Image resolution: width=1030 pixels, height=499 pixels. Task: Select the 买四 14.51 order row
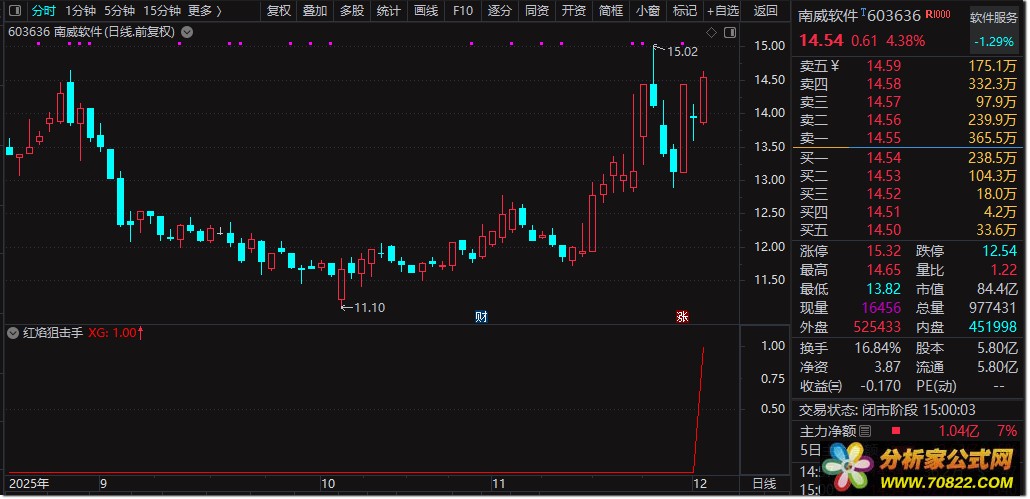tap(908, 212)
